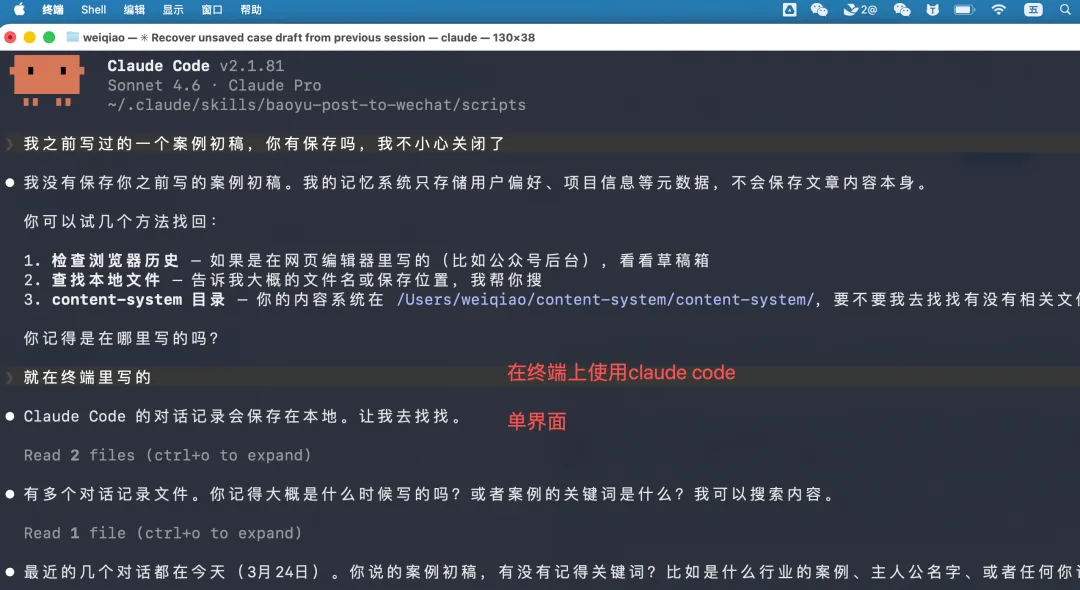Click 'Sonnet 4.6 · Claude Pro' line
This screenshot has height=590, width=1080.
point(214,85)
